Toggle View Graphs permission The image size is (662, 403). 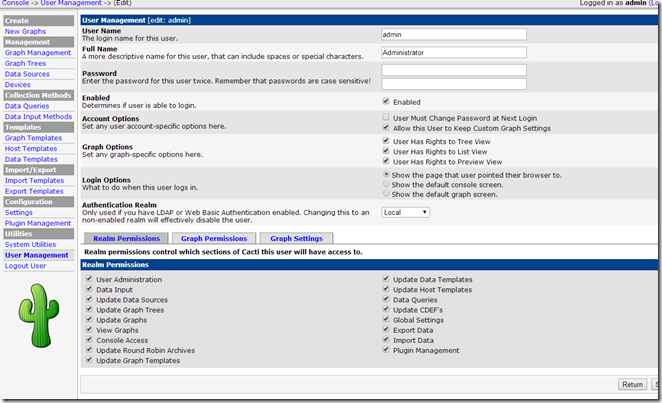click(x=89, y=329)
